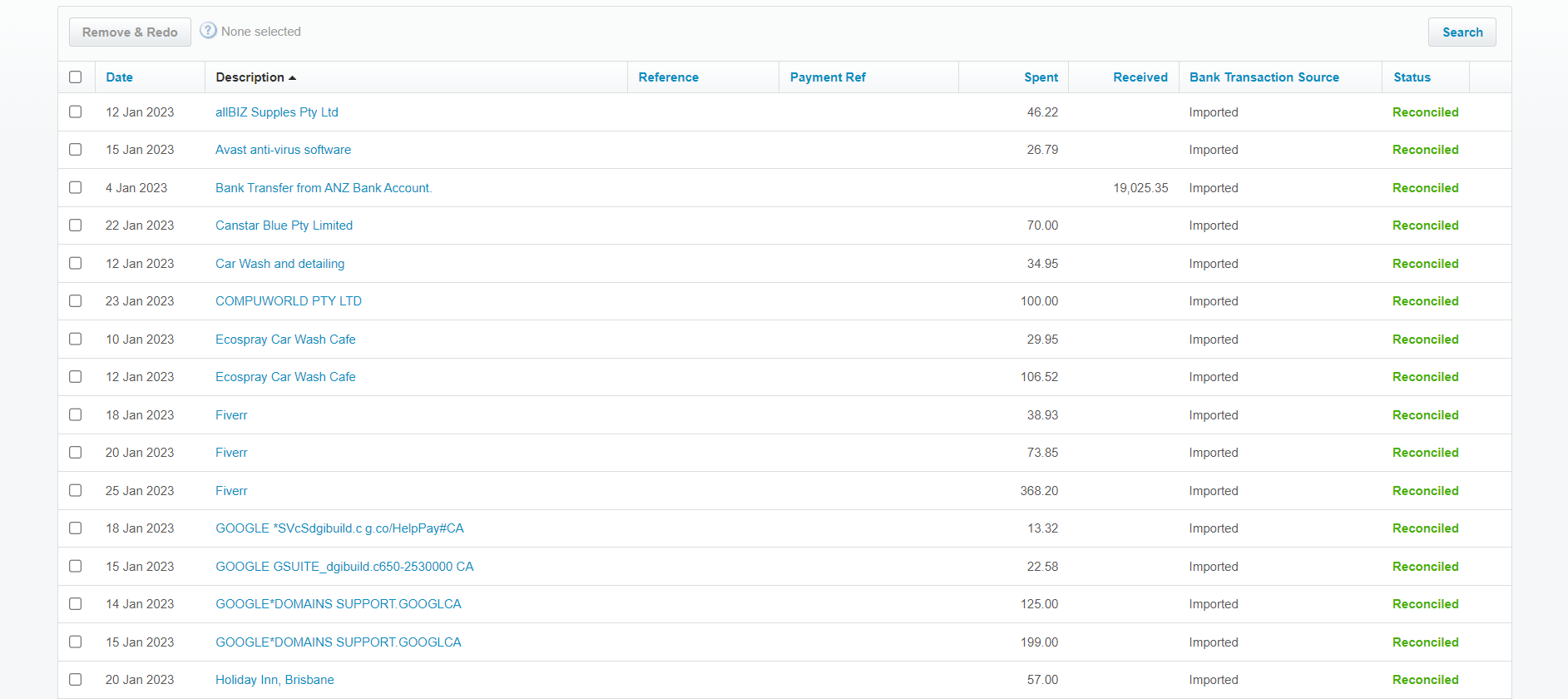Screen dimensions: 1568x699
Task: Sort by the Status column header
Action: (x=1412, y=77)
